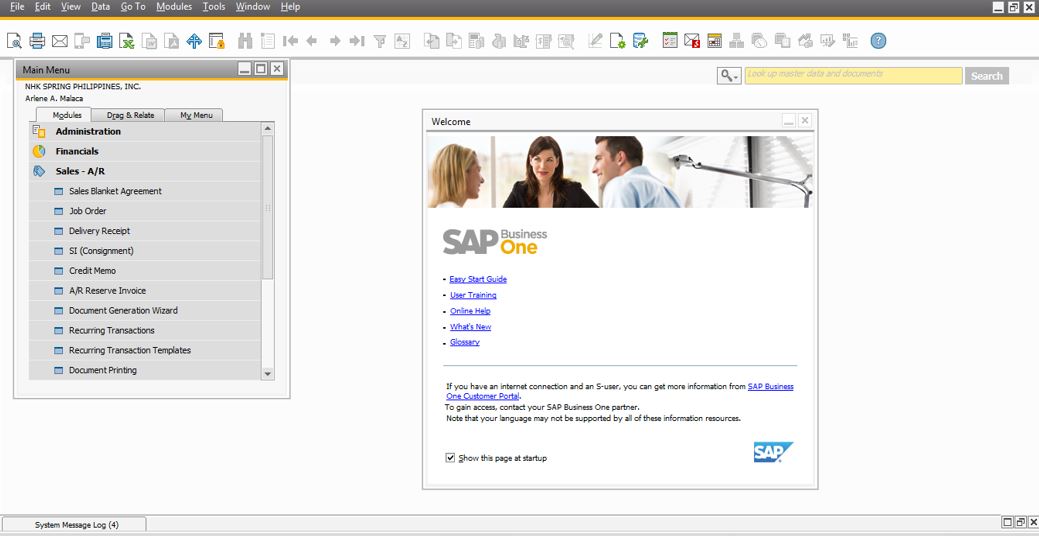Click the blue Launch Application arrows icon
The width and height of the screenshot is (1039, 536).
[194, 41]
